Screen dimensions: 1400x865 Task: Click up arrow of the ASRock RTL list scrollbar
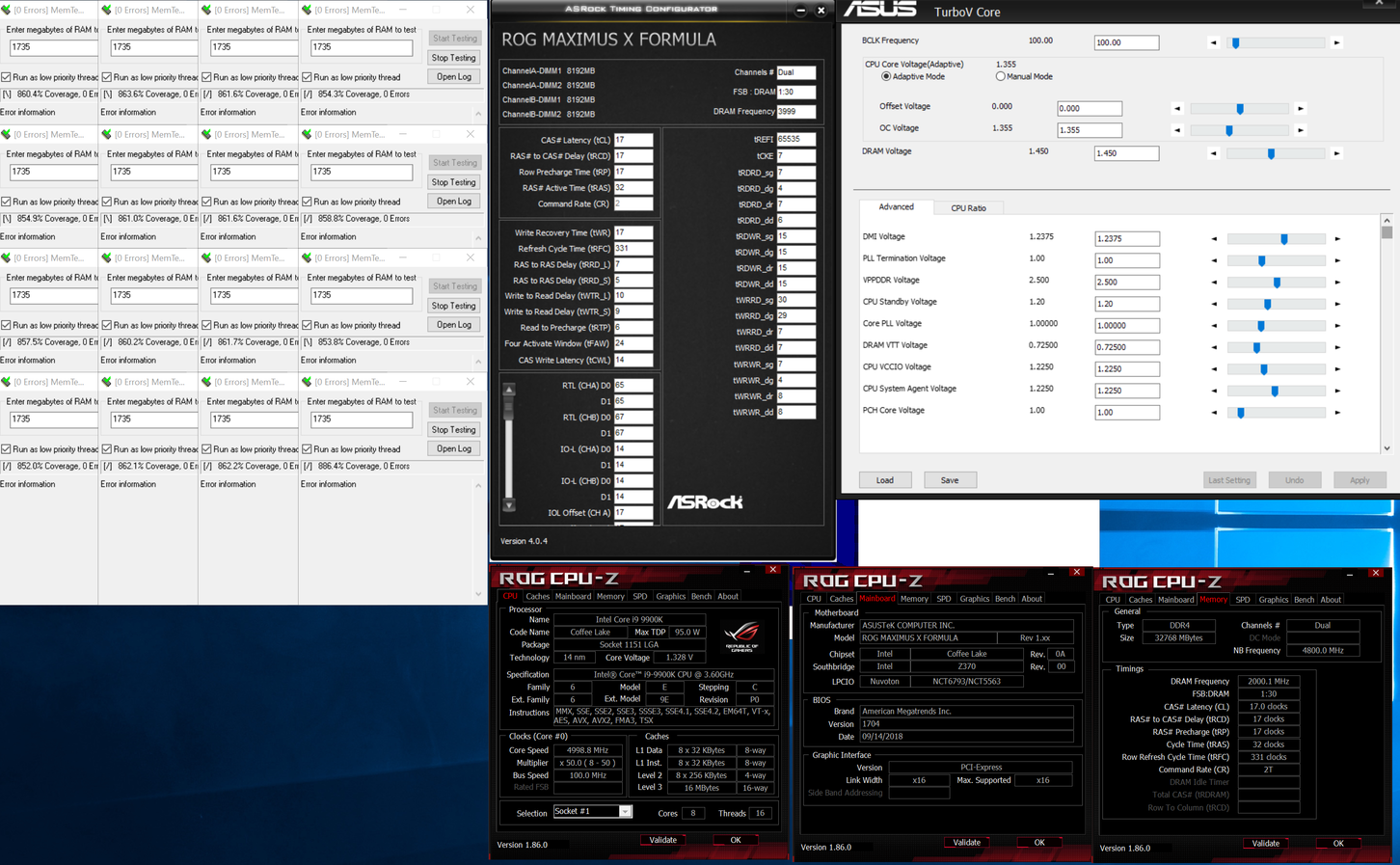tap(509, 390)
